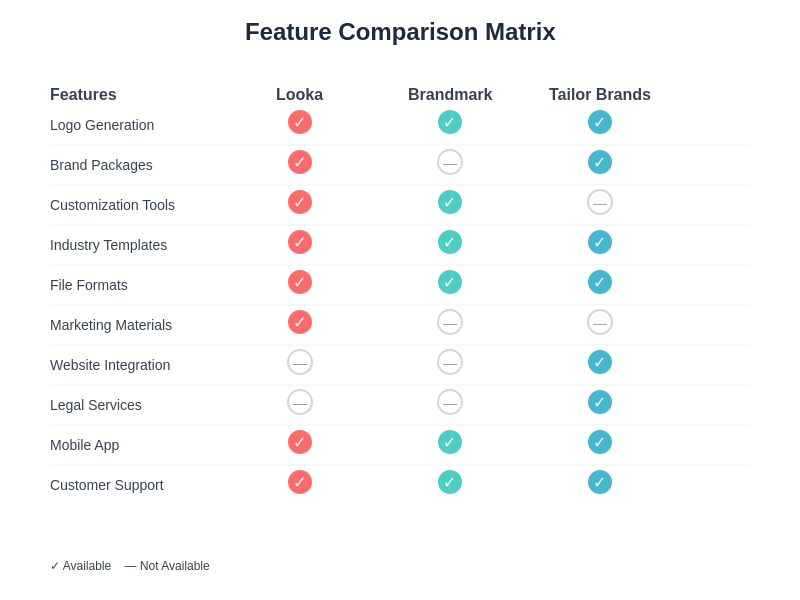Select the Tailor Brands column header

coord(600,95)
